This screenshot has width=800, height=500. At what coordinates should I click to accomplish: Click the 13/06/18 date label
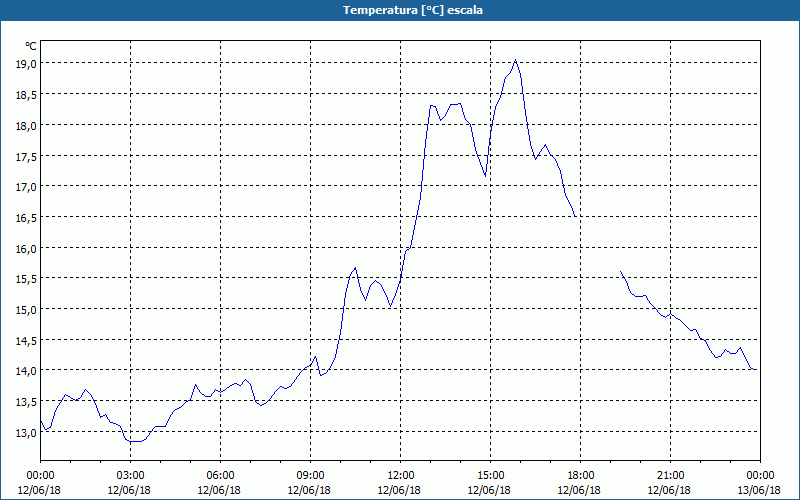(x=760, y=490)
